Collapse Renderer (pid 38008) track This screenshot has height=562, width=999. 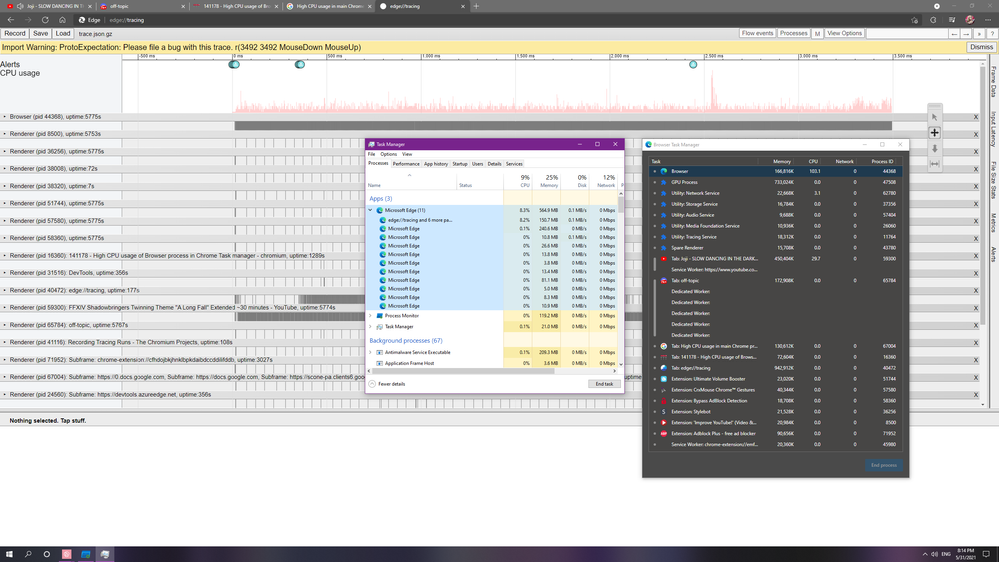pyautogui.click(x=4, y=169)
